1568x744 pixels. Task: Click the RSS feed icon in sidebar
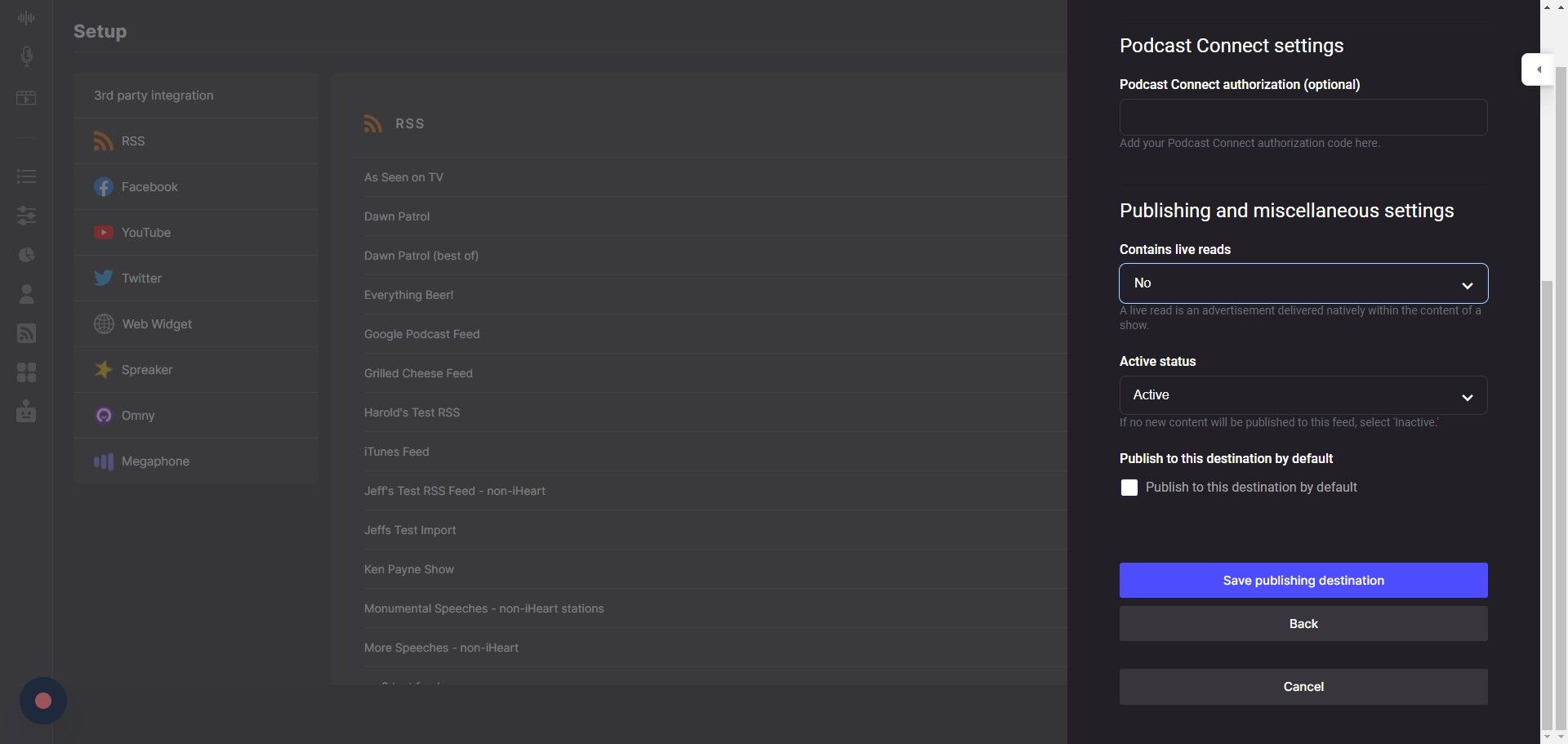(x=26, y=333)
